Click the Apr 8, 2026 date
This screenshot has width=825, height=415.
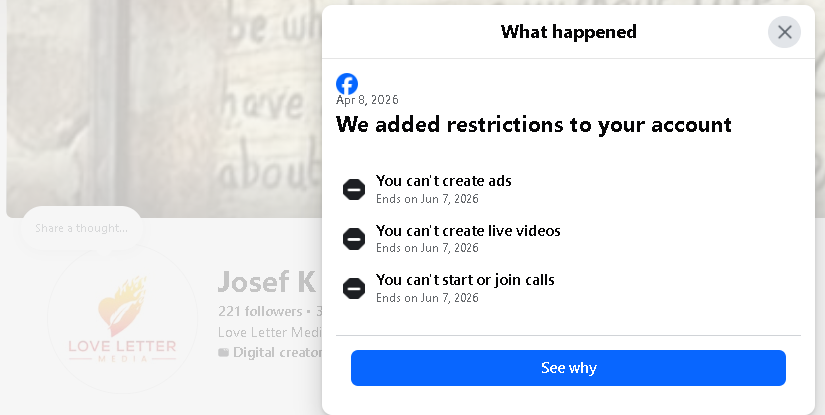click(x=366, y=100)
